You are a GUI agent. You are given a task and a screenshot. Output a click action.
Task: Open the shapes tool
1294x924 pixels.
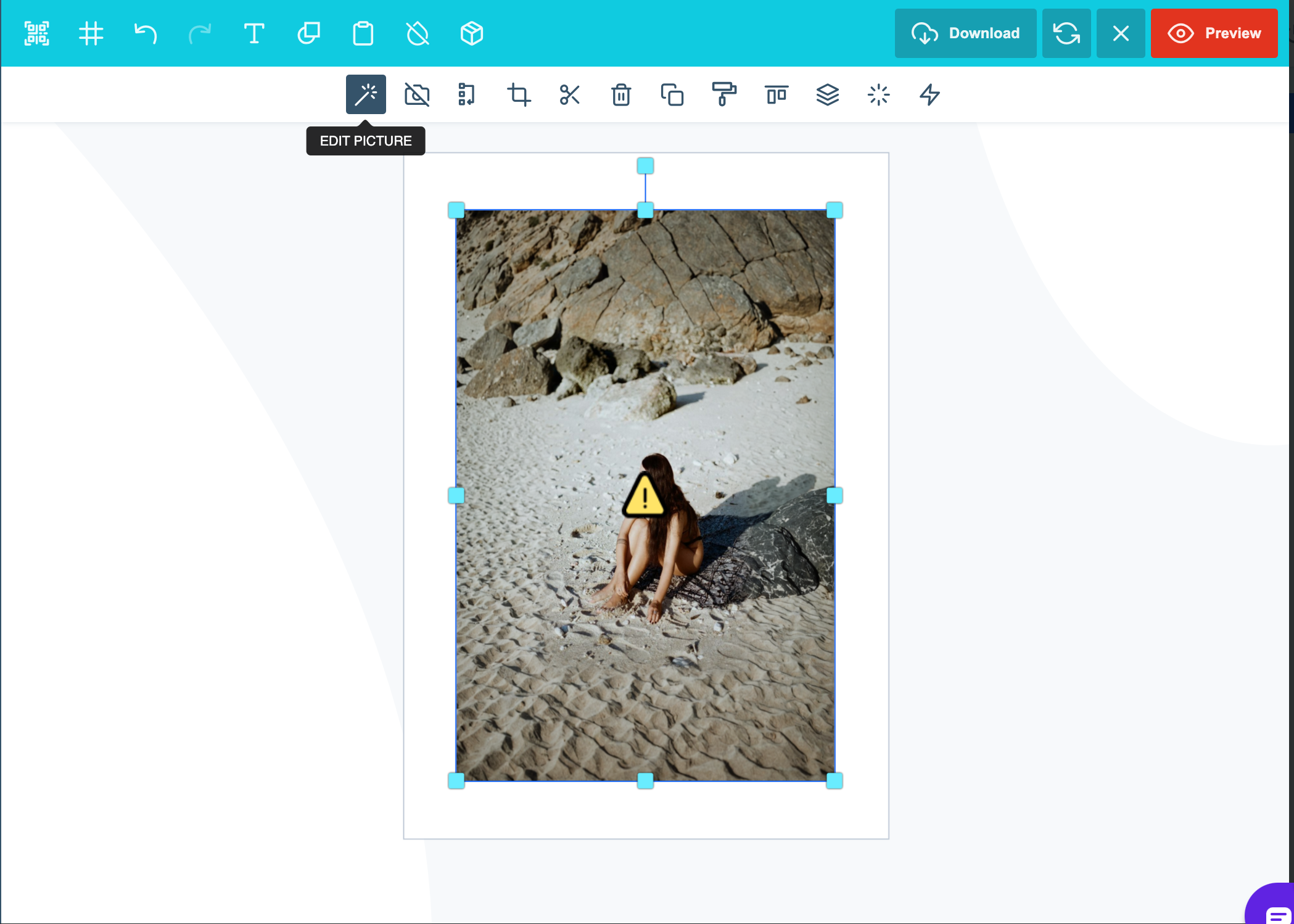tap(308, 33)
